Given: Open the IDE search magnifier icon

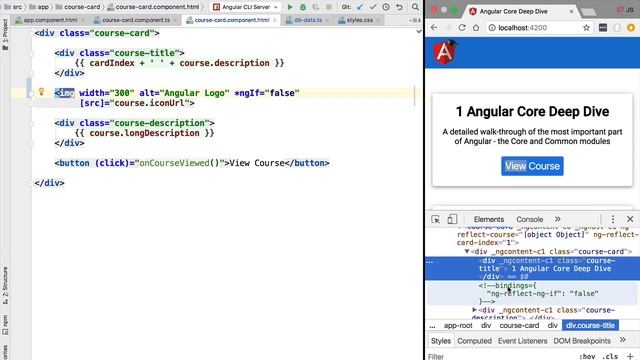Looking at the screenshot, I should point(415,7).
